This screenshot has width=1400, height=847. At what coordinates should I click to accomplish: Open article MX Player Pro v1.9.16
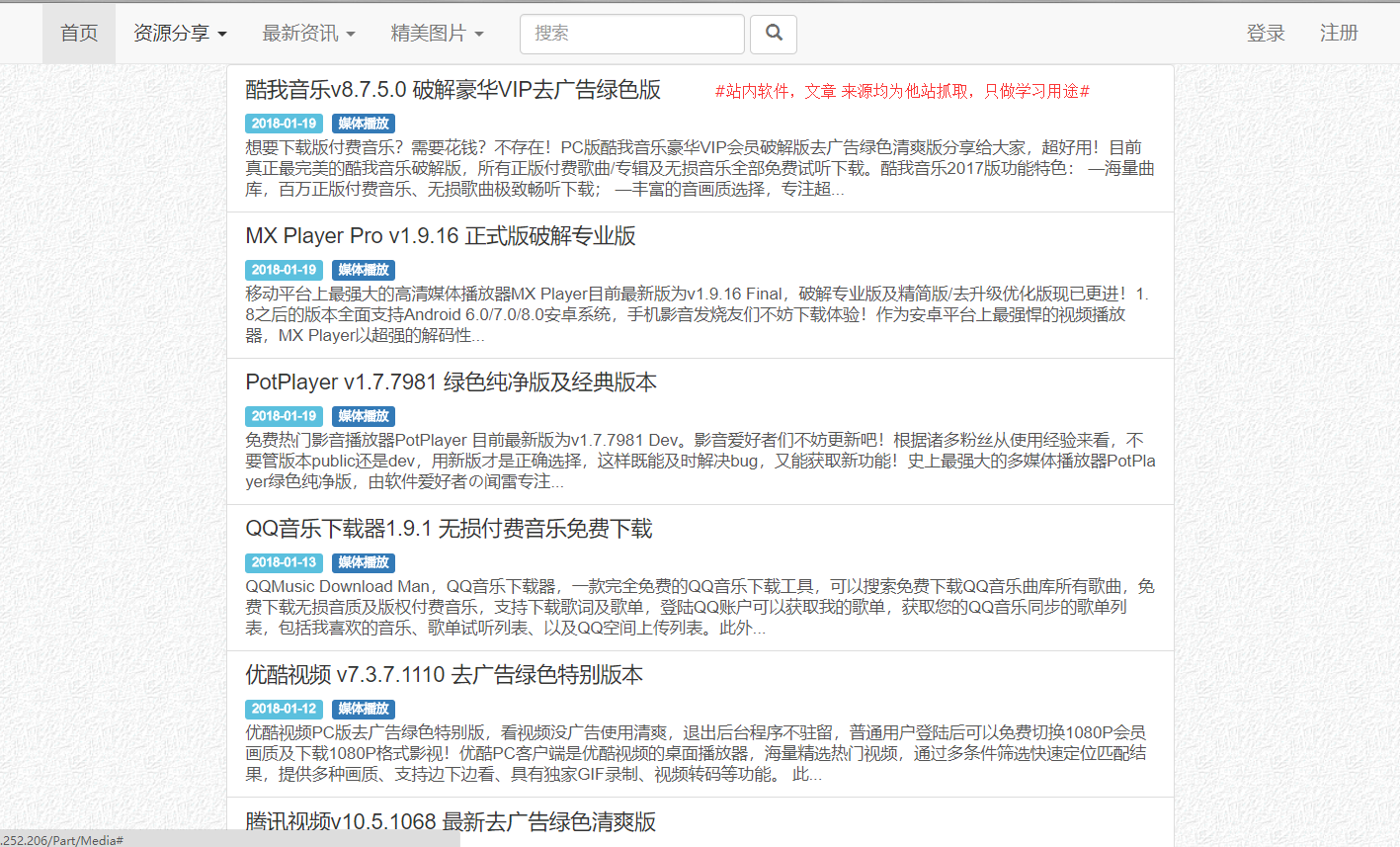pos(441,236)
